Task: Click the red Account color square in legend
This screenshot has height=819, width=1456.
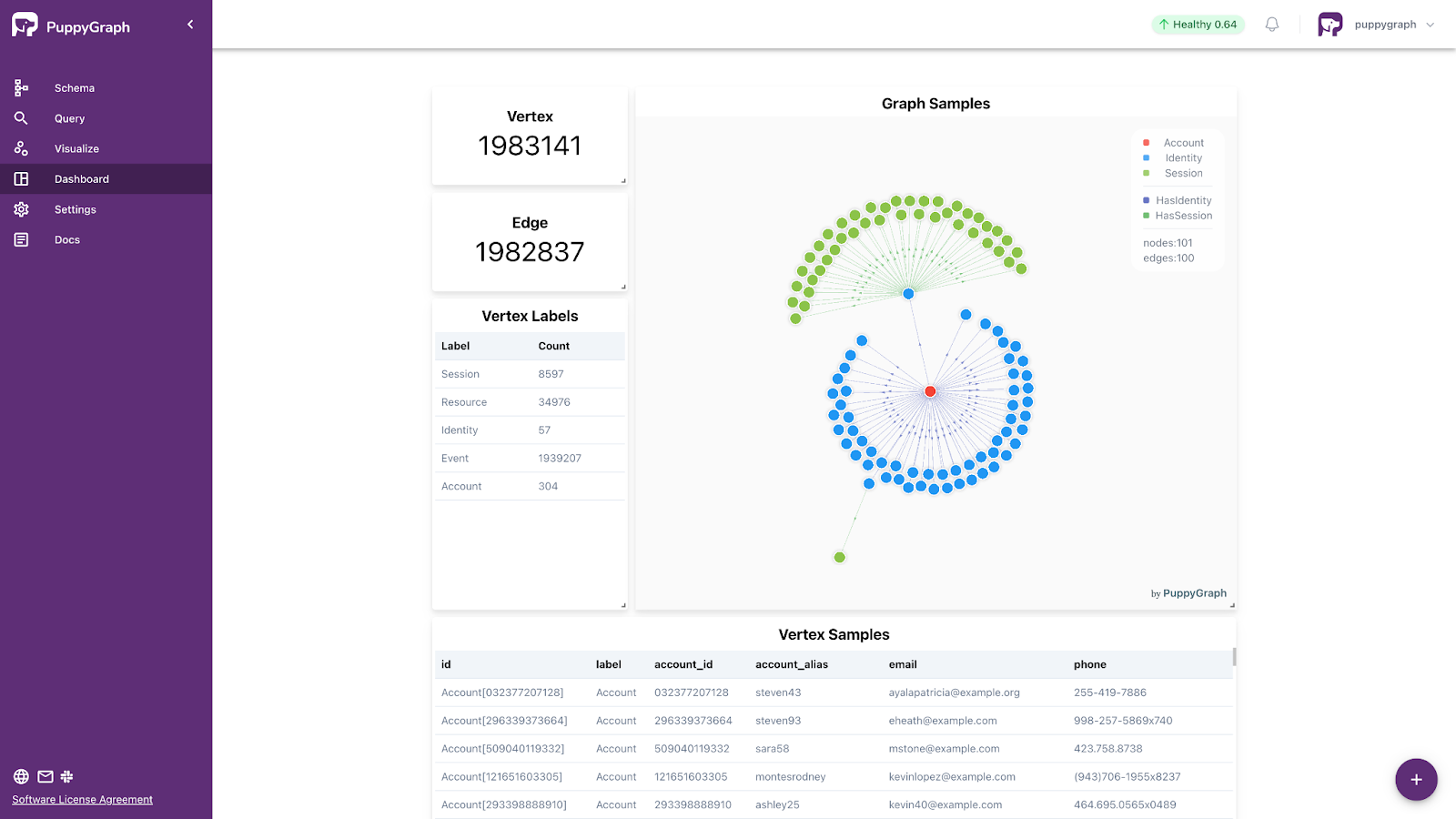Action: pos(1145,142)
